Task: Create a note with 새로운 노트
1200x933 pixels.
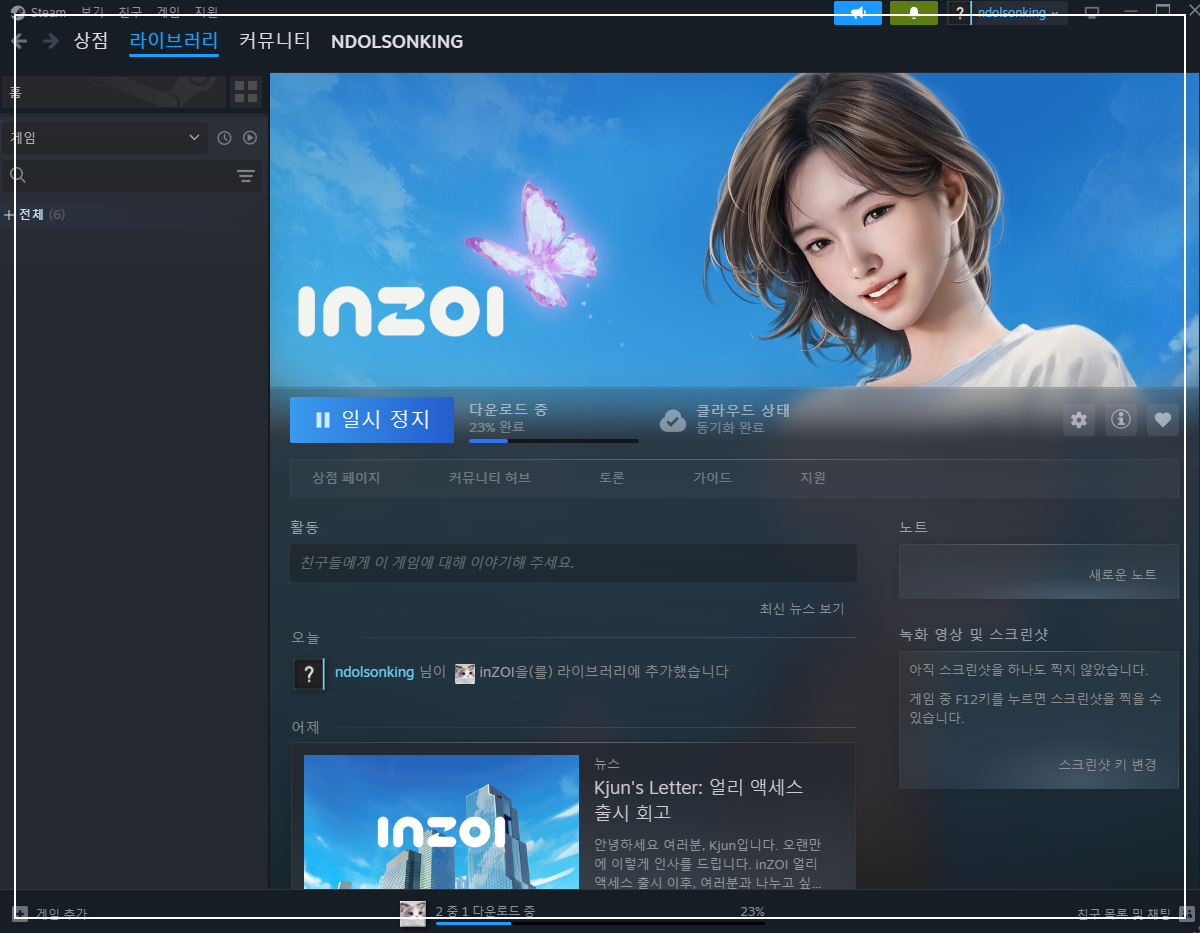Action: (x=1122, y=575)
